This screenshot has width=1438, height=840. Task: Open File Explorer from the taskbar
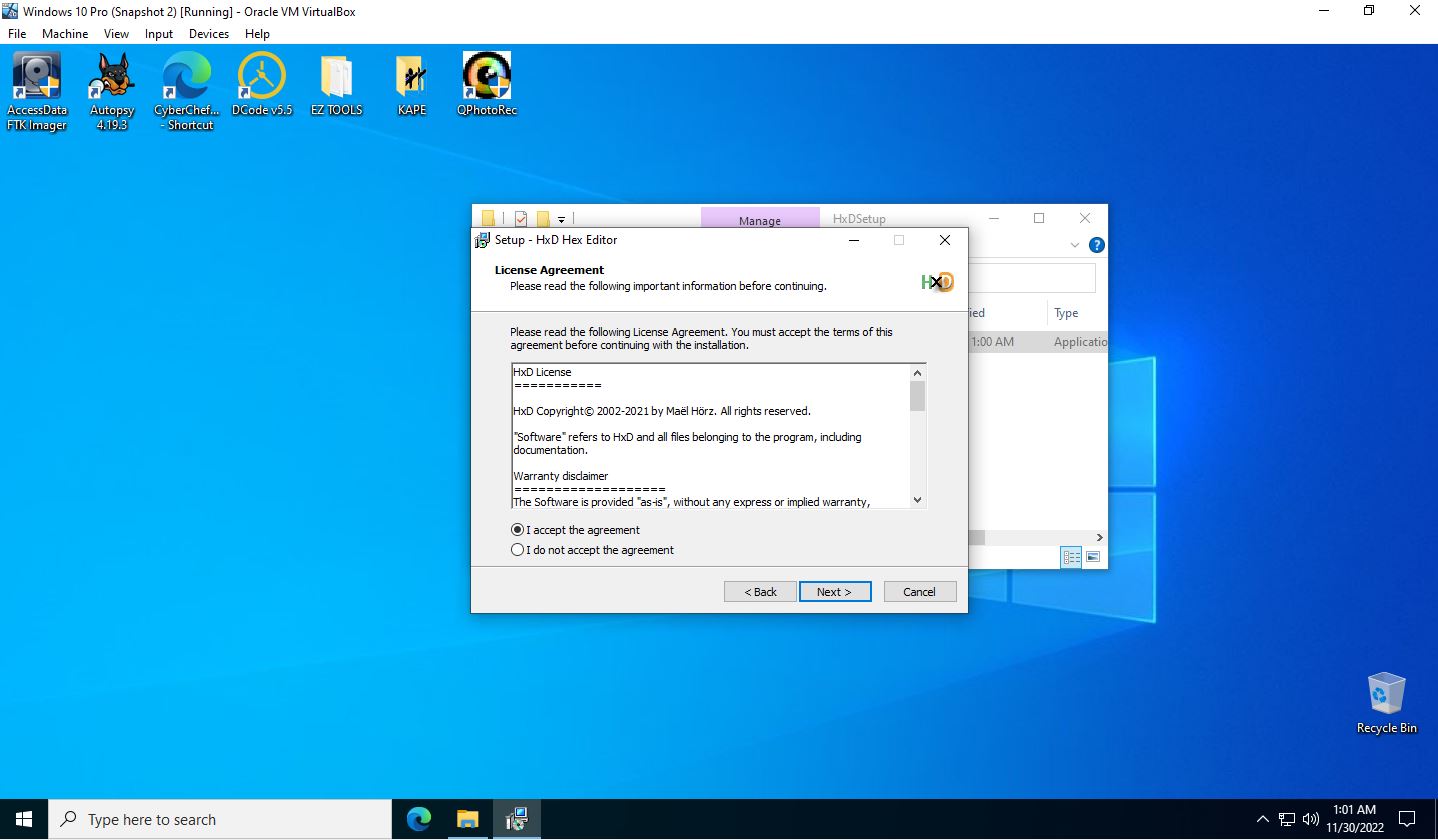(467, 819)
